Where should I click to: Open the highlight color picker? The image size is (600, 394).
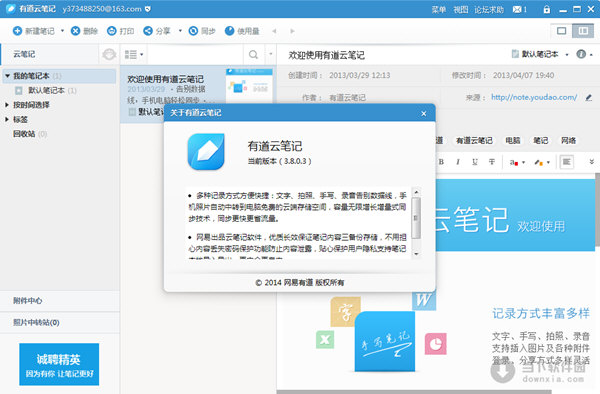(x=542, y=162)
